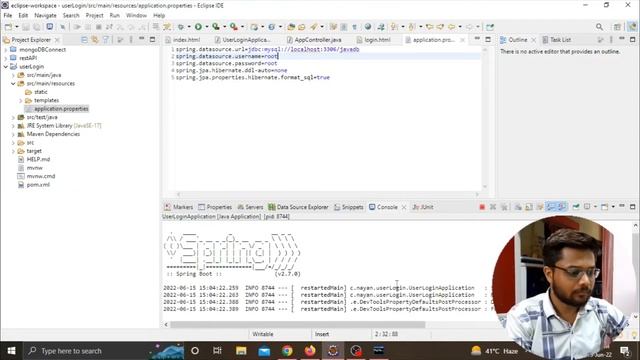Expand the mongoDBConnect project
This screenshot has height=360, width=640.
[6, 49]
